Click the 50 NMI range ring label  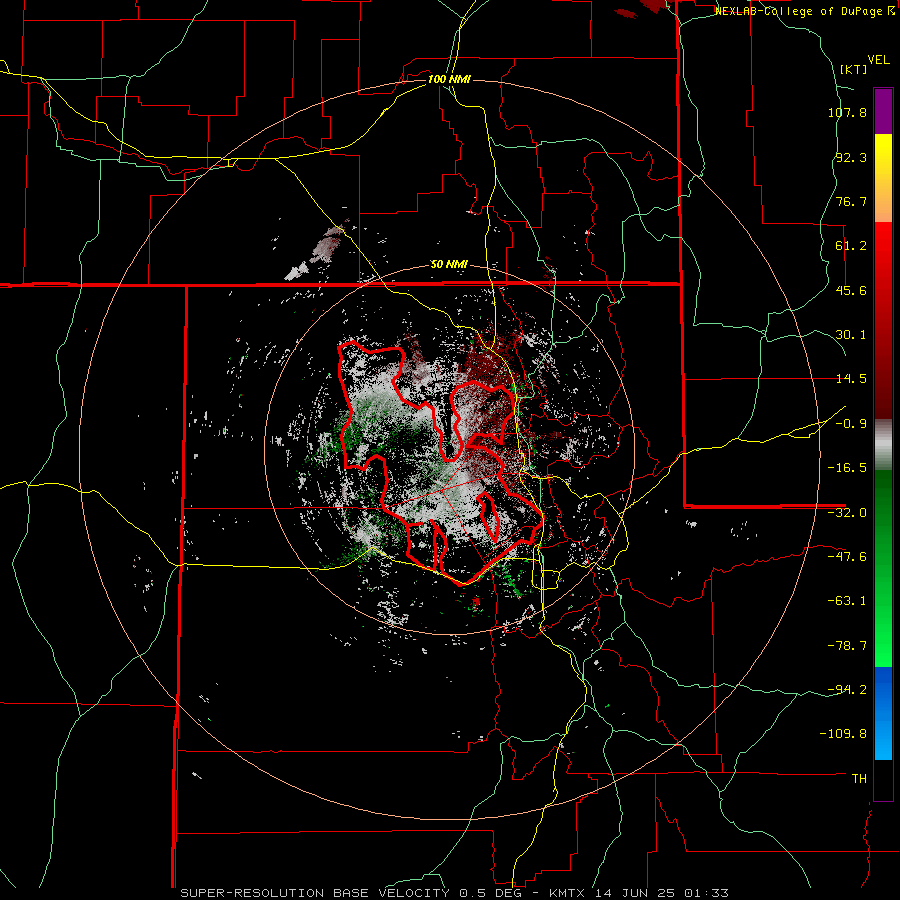(x=449, y=265)
